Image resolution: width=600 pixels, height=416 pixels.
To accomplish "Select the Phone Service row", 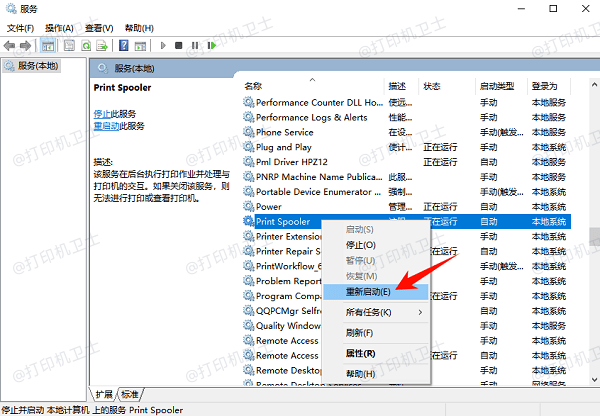I will click(x=284, y=132).
